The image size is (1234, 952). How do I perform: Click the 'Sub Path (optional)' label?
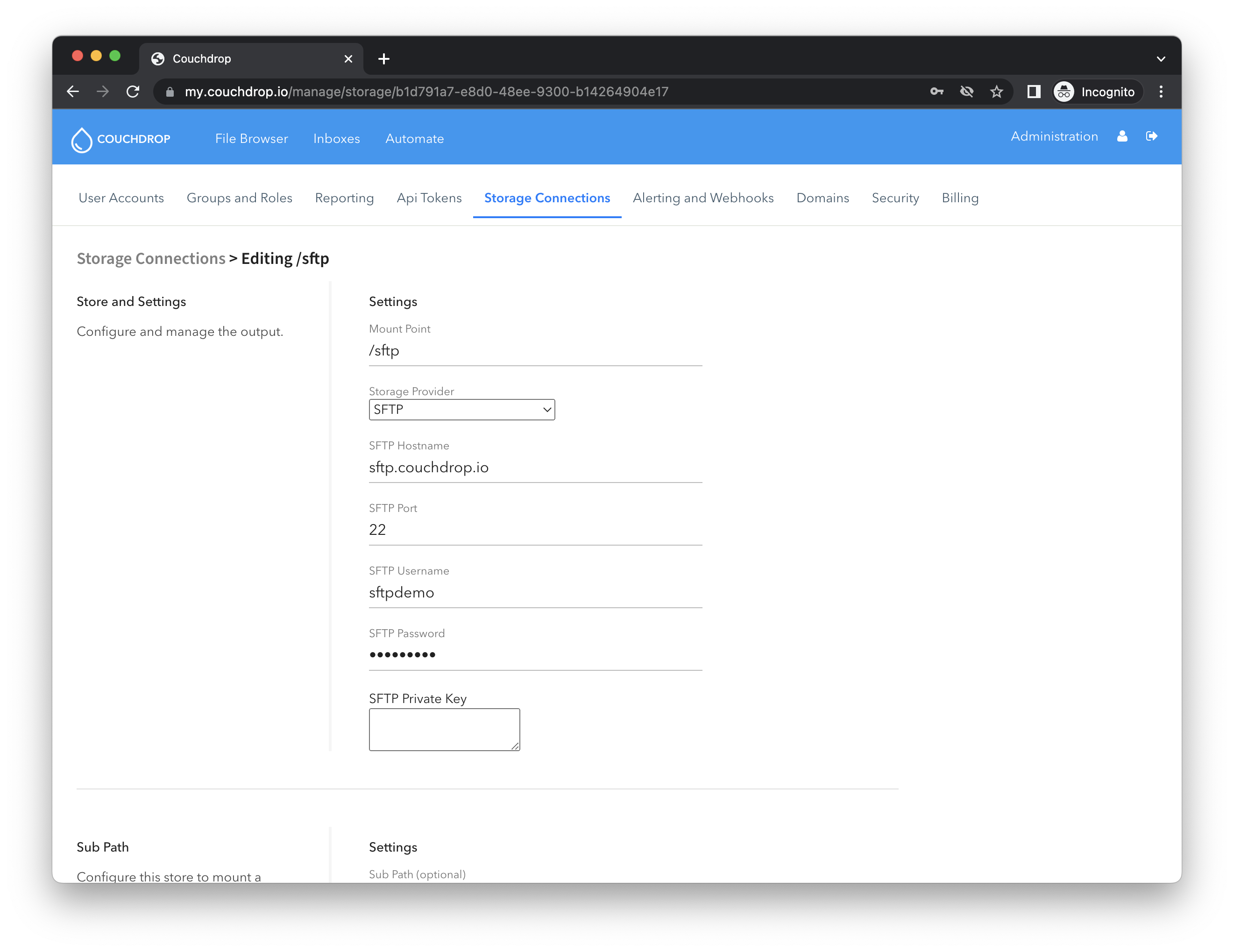pyautogui.click(x=417, y=874)
